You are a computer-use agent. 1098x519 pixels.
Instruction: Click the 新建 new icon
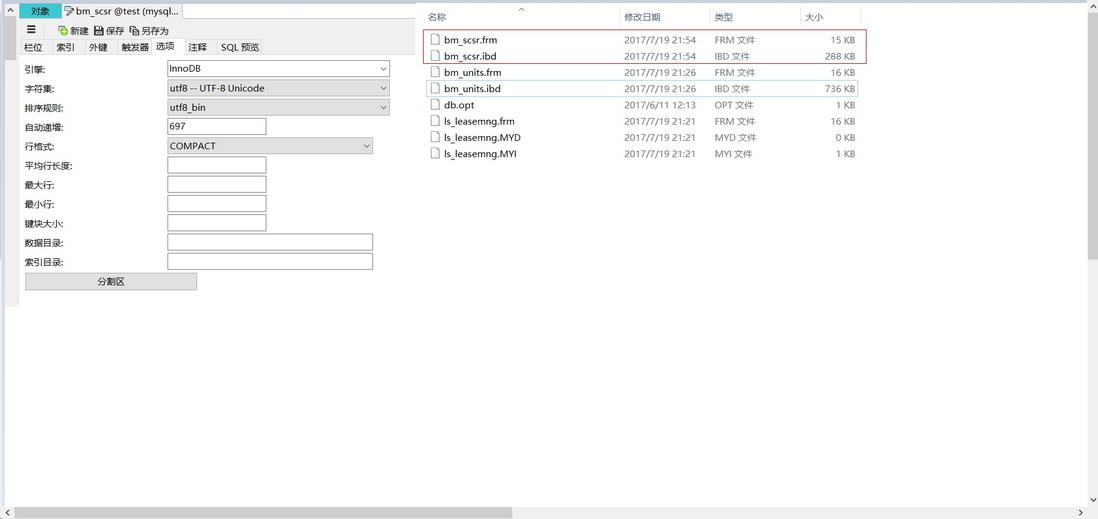coord(63,30)
